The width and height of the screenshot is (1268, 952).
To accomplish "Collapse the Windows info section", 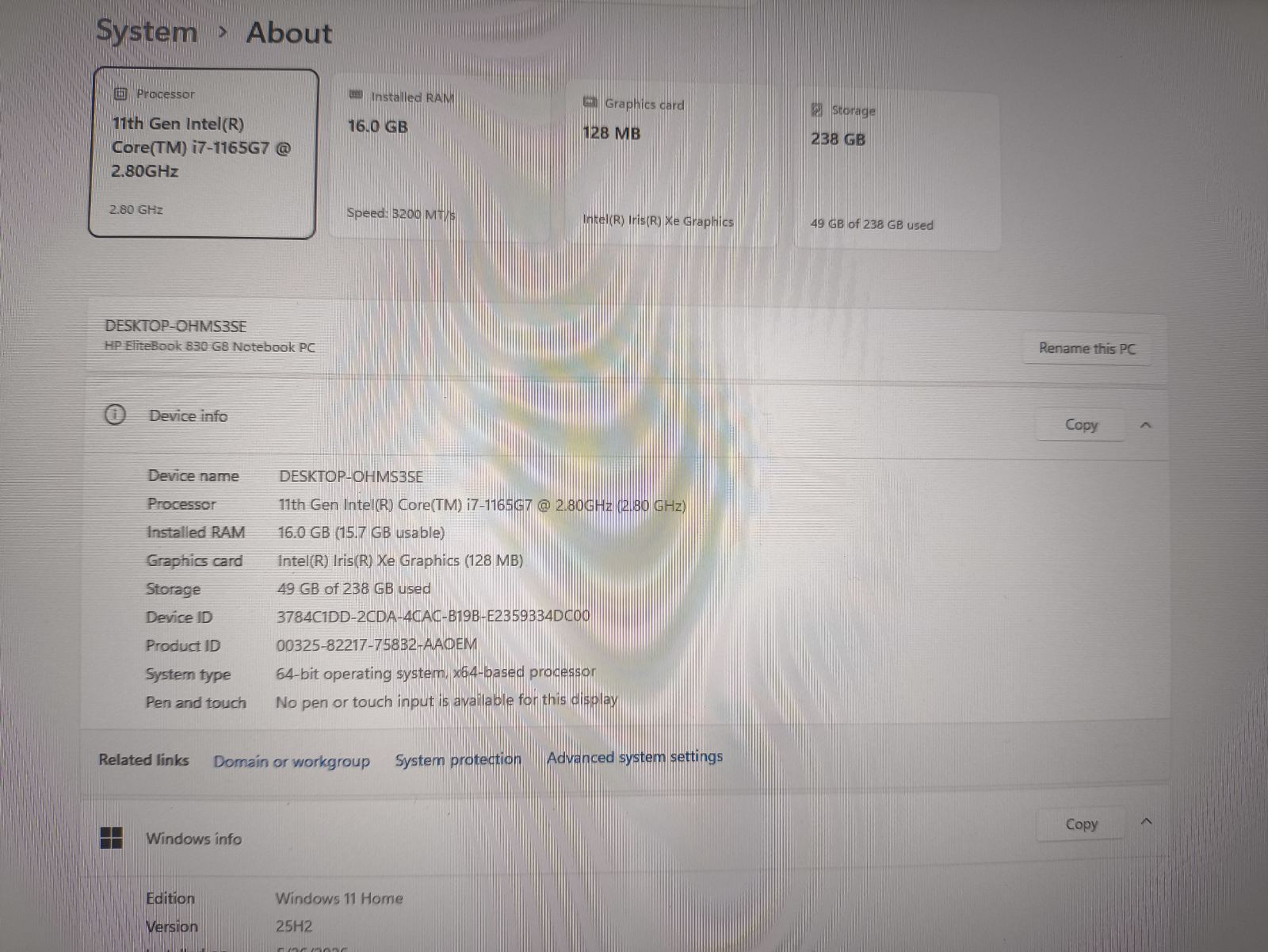I will pos(1145,822).
